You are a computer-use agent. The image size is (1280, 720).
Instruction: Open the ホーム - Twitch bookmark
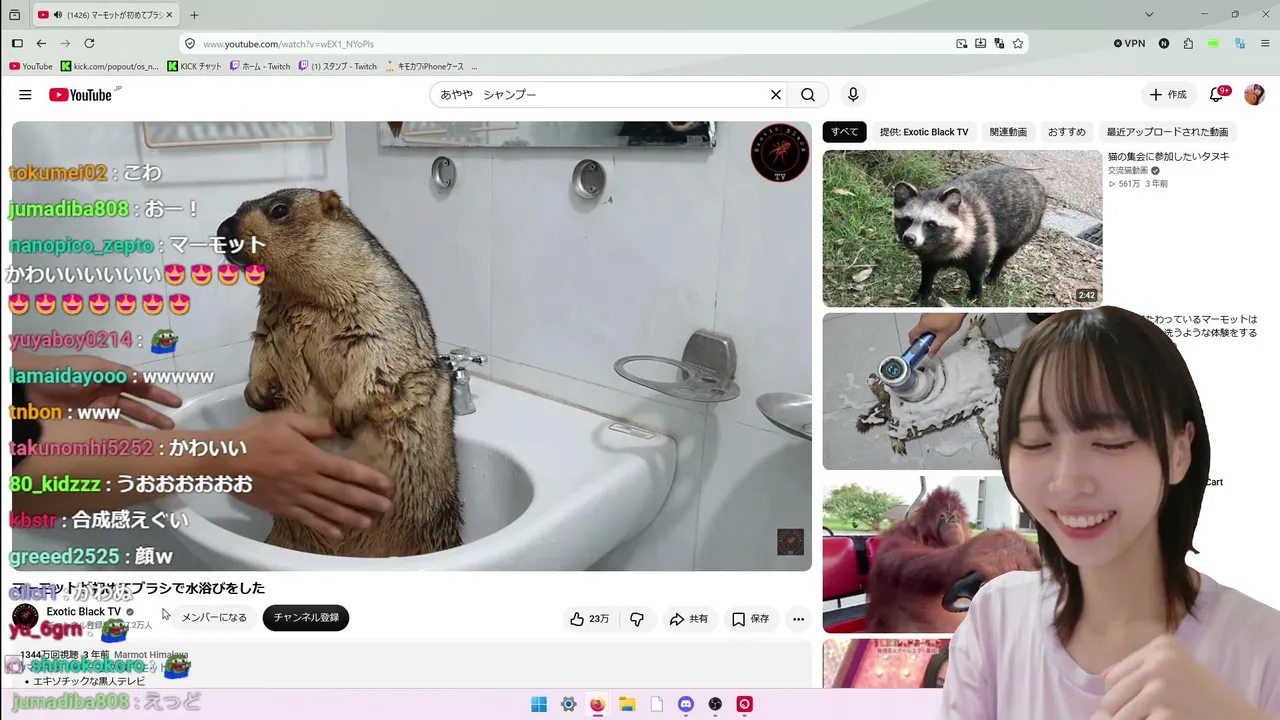260,67
